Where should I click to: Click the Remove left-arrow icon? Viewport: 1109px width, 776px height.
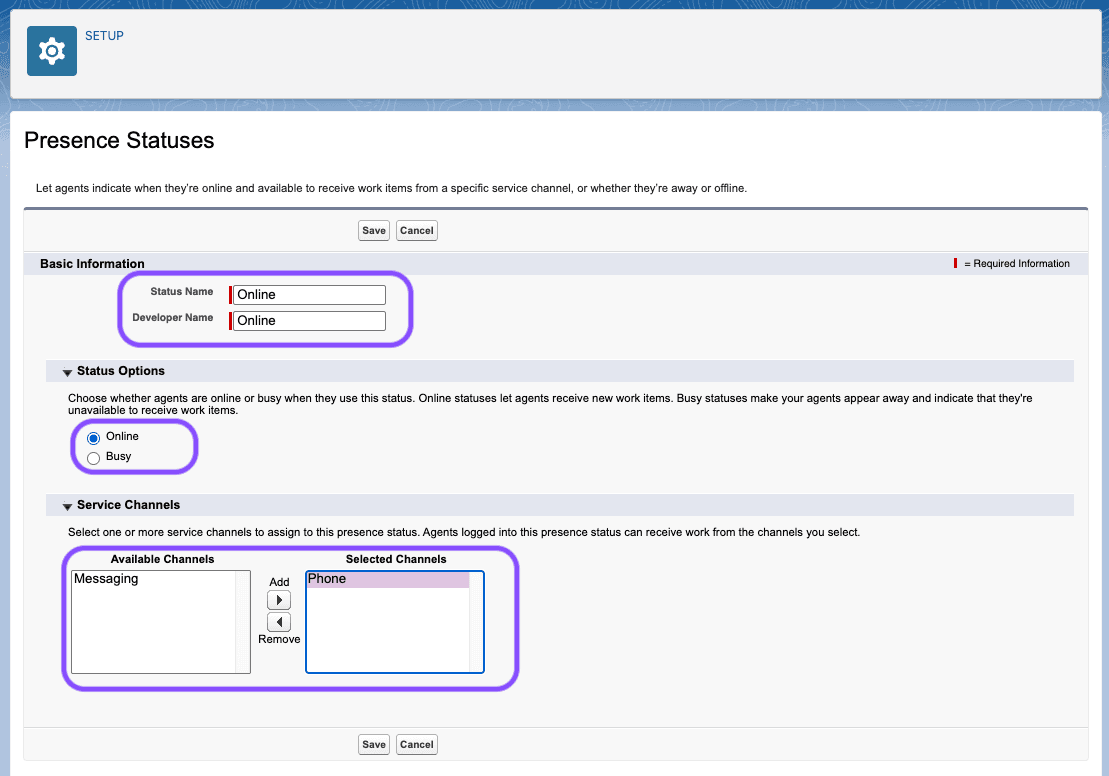tap(279, 621)
